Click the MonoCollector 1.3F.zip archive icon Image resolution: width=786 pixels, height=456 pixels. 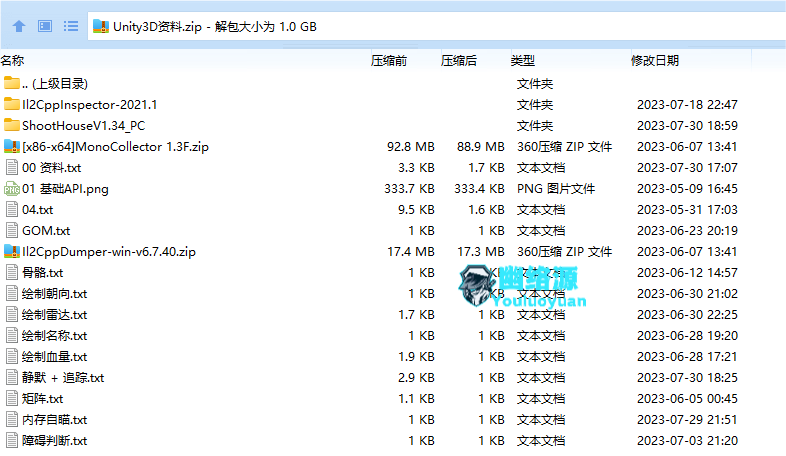click(12, 146)
